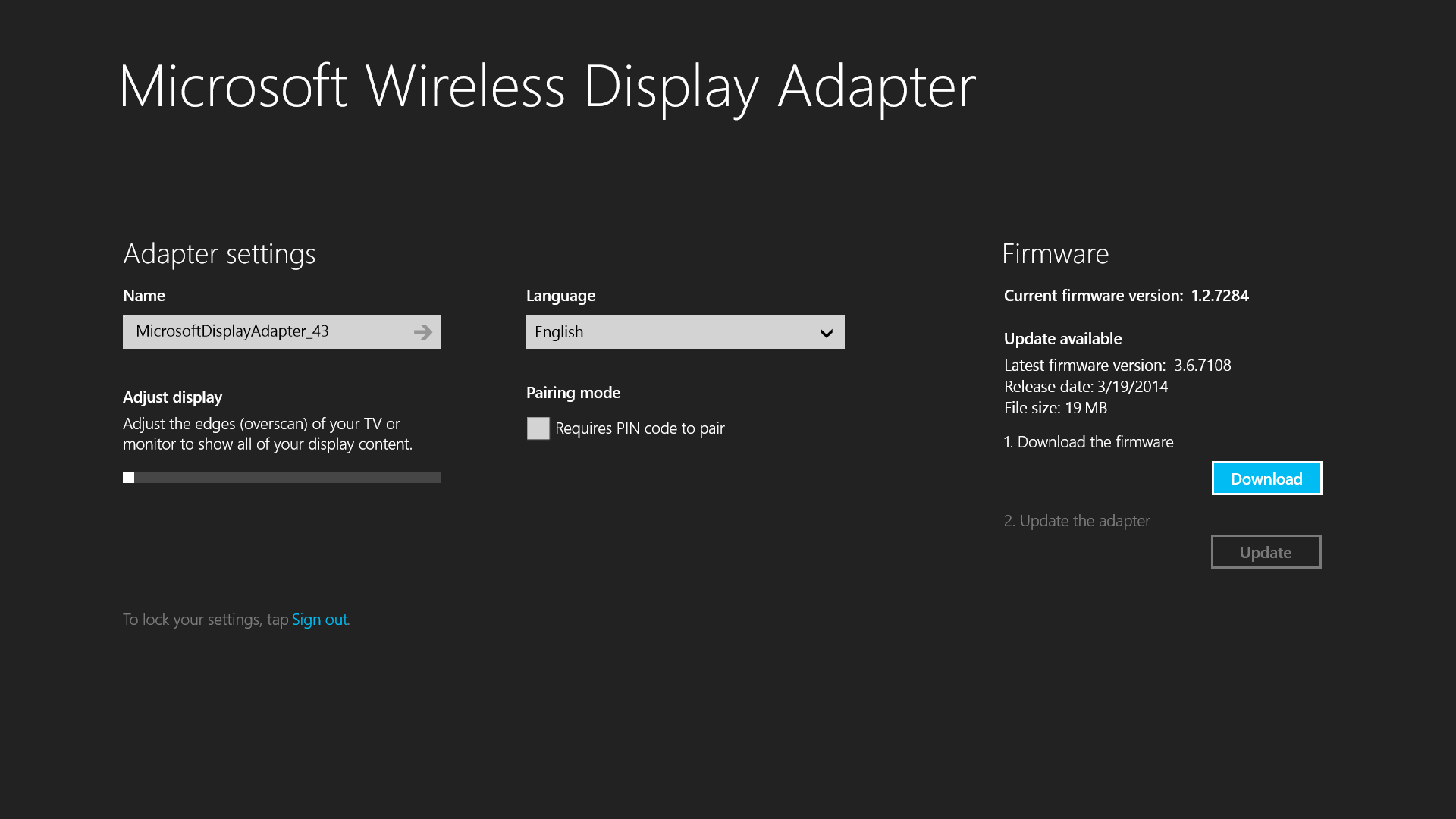Click the Update available label
Screen dimensions: 1456x819
click(1062, 339)
